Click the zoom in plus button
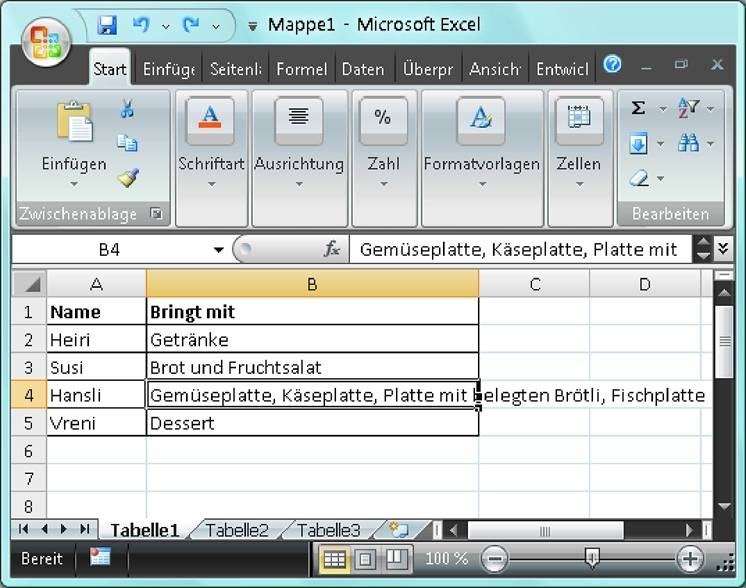 click(689, 558)
